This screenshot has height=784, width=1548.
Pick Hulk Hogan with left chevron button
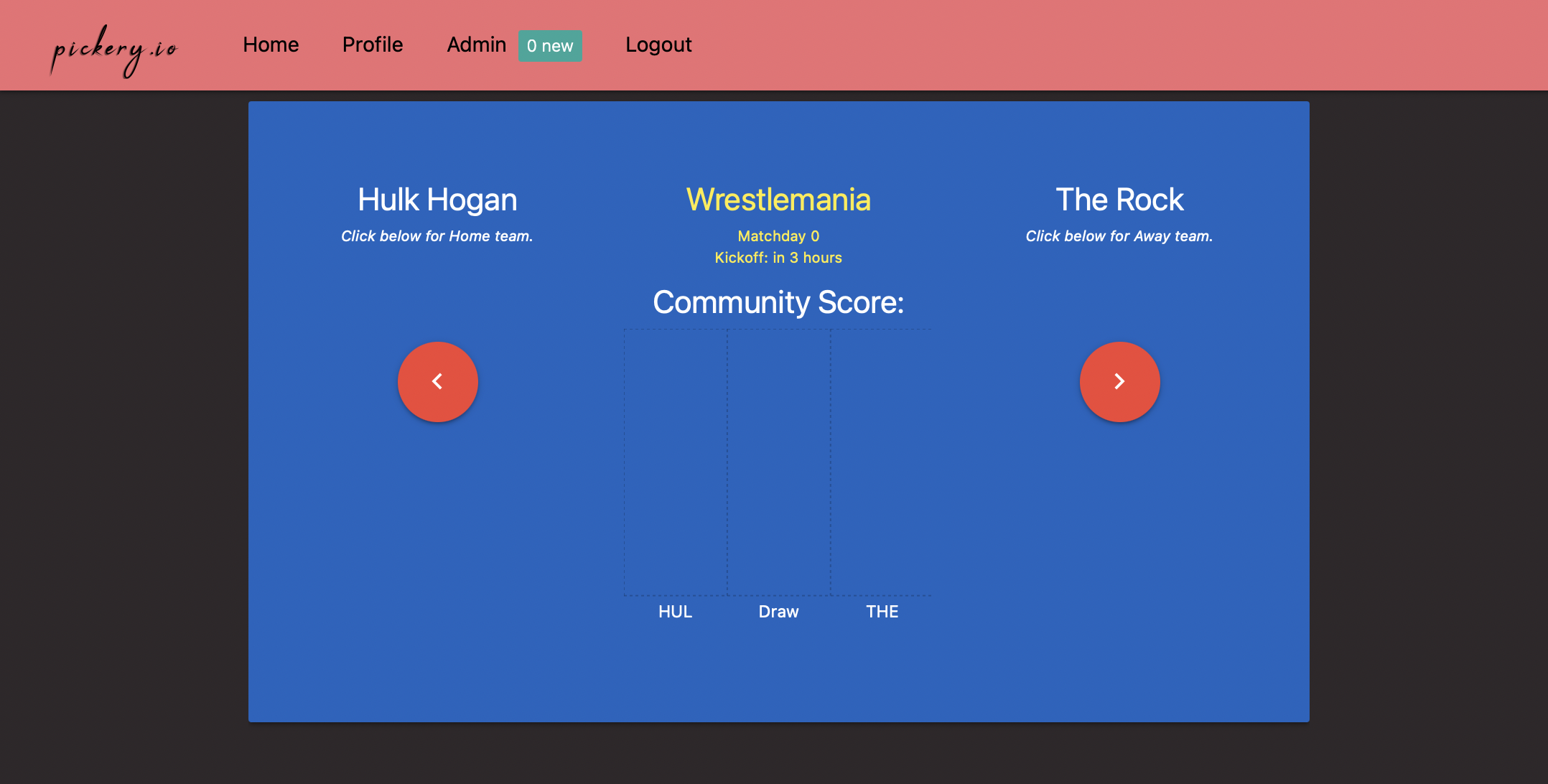tap(438, 381)
